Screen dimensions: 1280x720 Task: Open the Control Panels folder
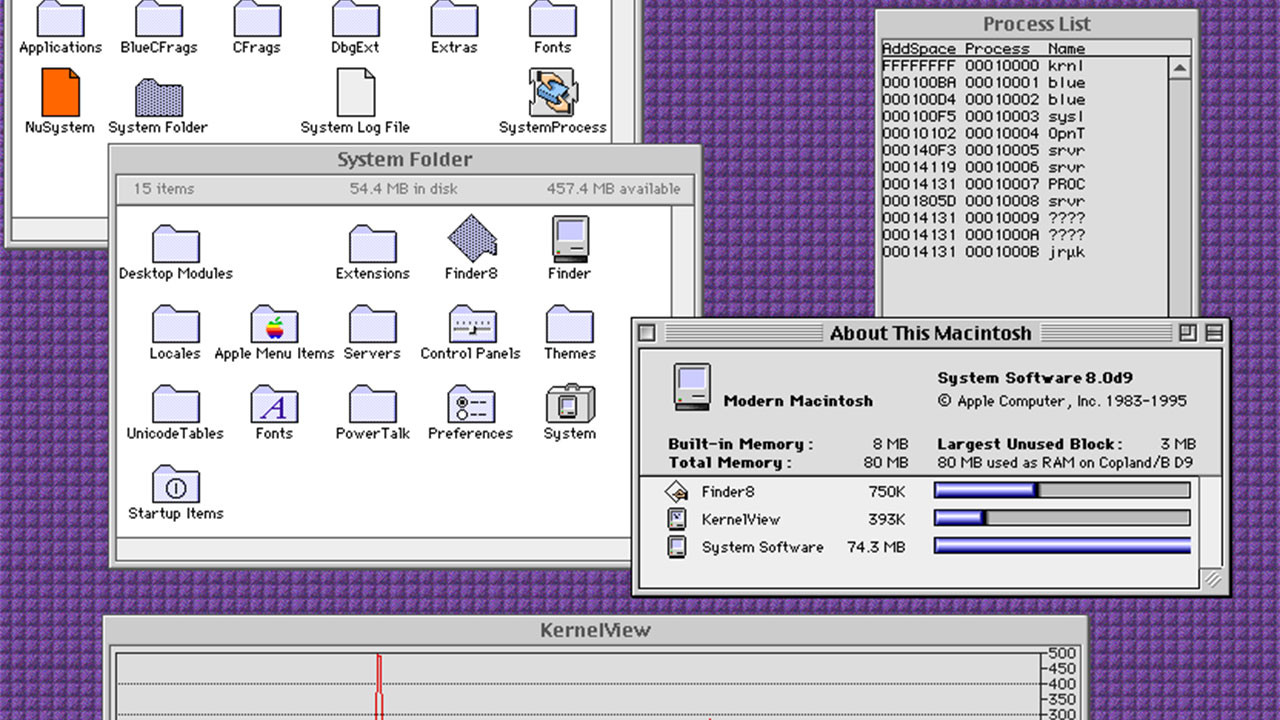(471, 324)
